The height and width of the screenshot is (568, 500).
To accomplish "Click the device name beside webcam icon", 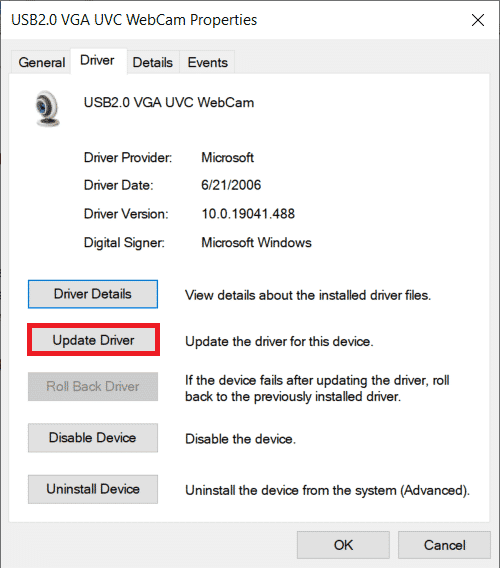I will pyautogui.click(x=169, y=103).
